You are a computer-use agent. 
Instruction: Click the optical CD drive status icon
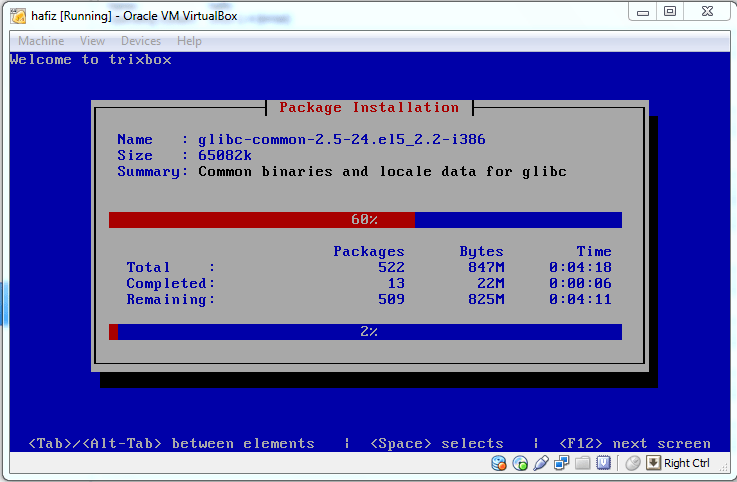point(520,463)
